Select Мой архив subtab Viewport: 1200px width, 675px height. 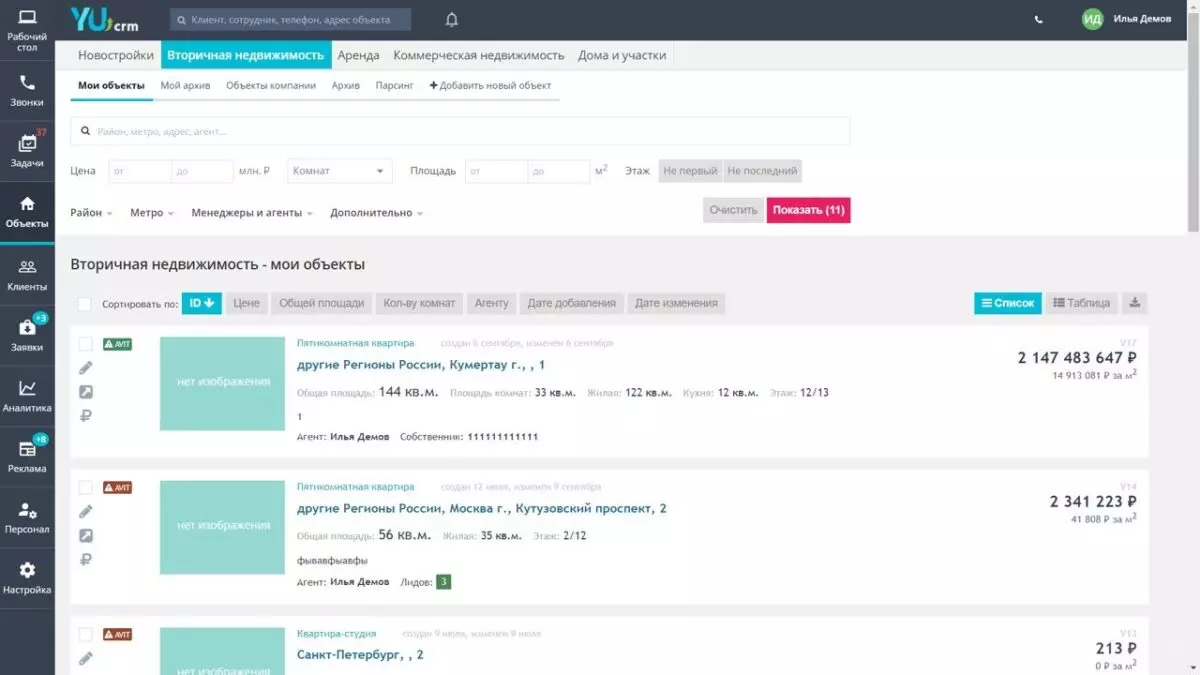[x=185, y=86]
